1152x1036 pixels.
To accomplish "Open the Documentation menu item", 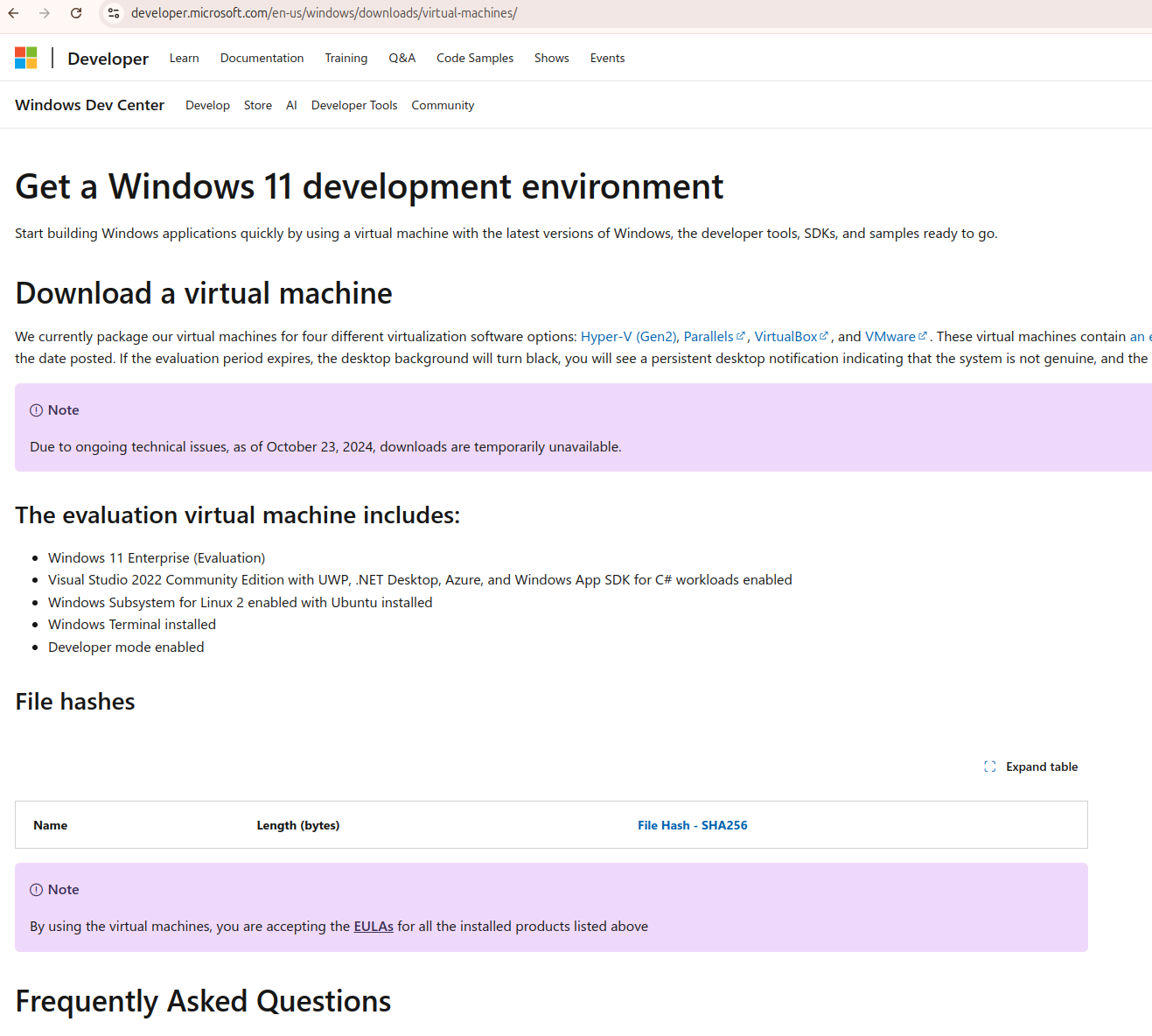I will pyautogui.click(x=262, y=58).
